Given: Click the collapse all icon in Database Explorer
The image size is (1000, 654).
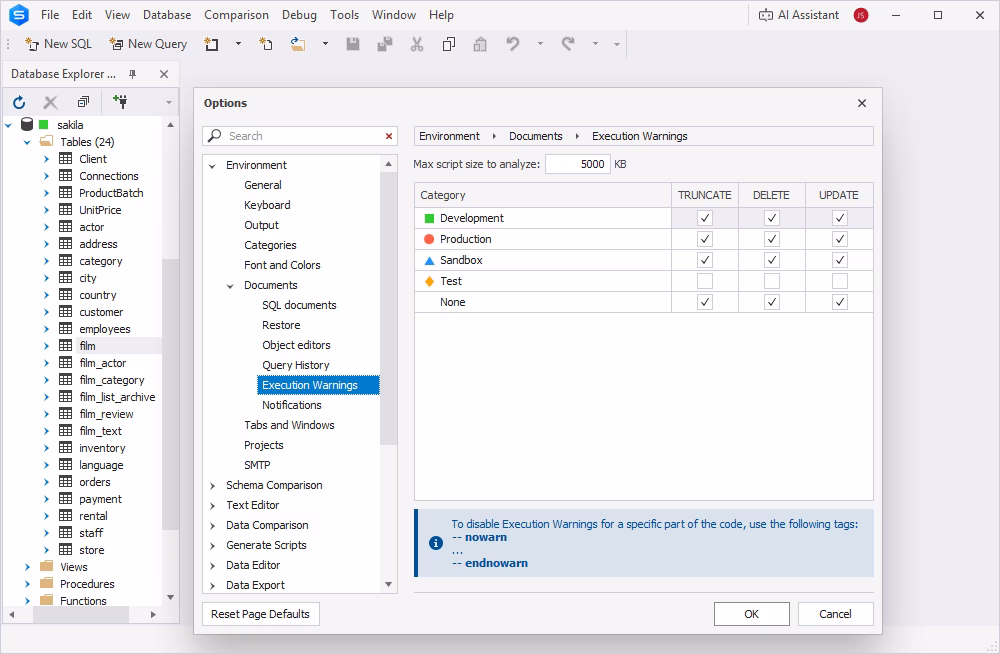Looking at the screenshot, I should [x=83, y=101].
